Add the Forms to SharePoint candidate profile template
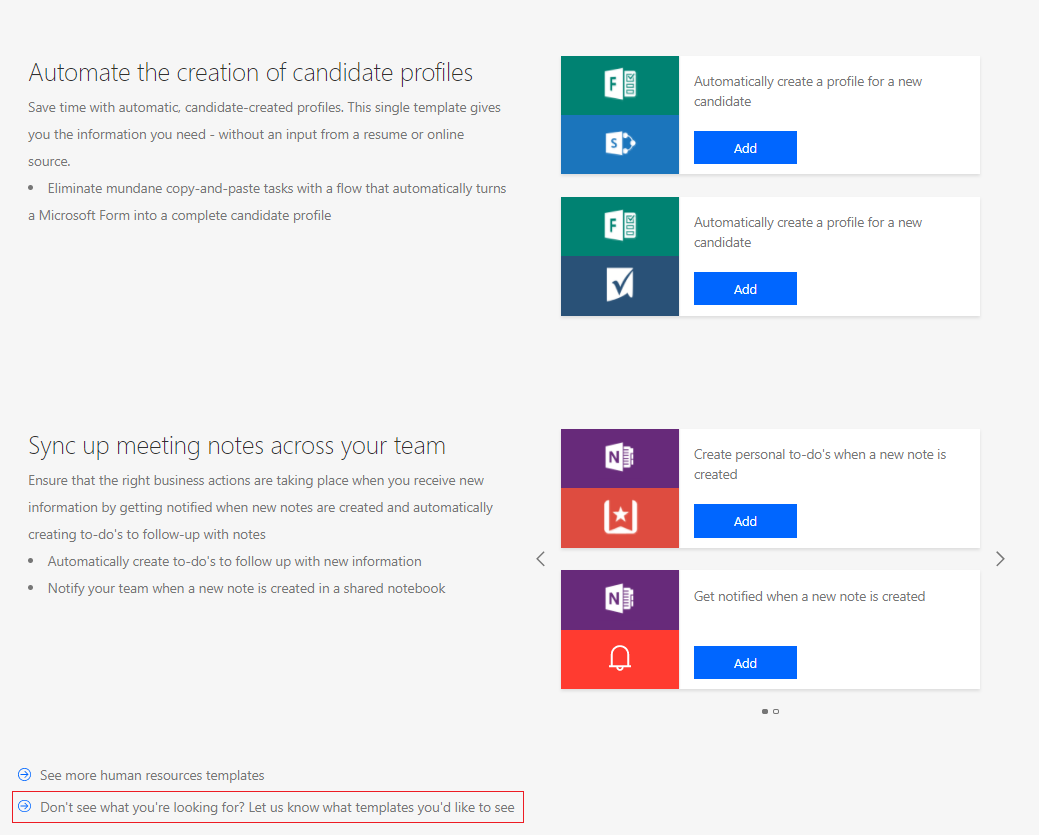Screen dimensions: 1039x835 pyautogui.click(x=745, y=148)
